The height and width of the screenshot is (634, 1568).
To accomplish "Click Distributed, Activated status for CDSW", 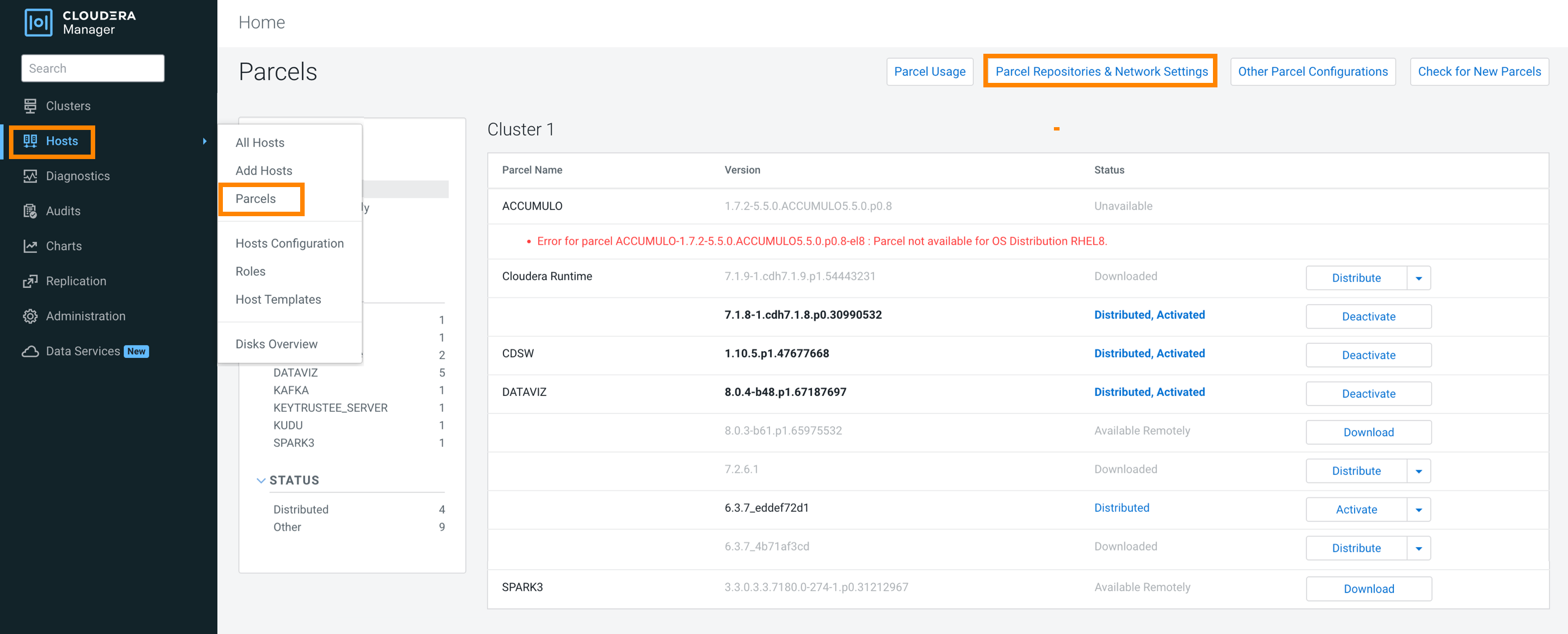I will coord(1149,354).
